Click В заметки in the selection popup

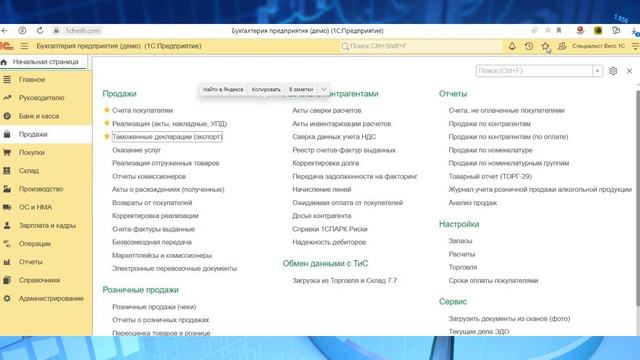(x=301, y=89)
